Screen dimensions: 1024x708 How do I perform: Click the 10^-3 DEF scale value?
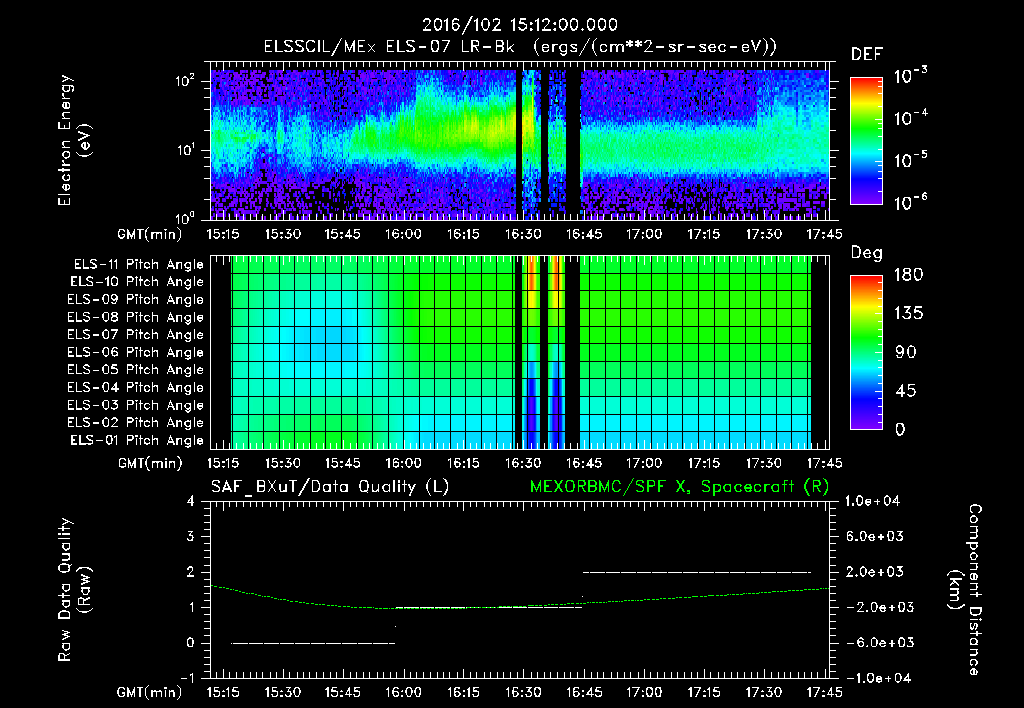pos(910,76)
